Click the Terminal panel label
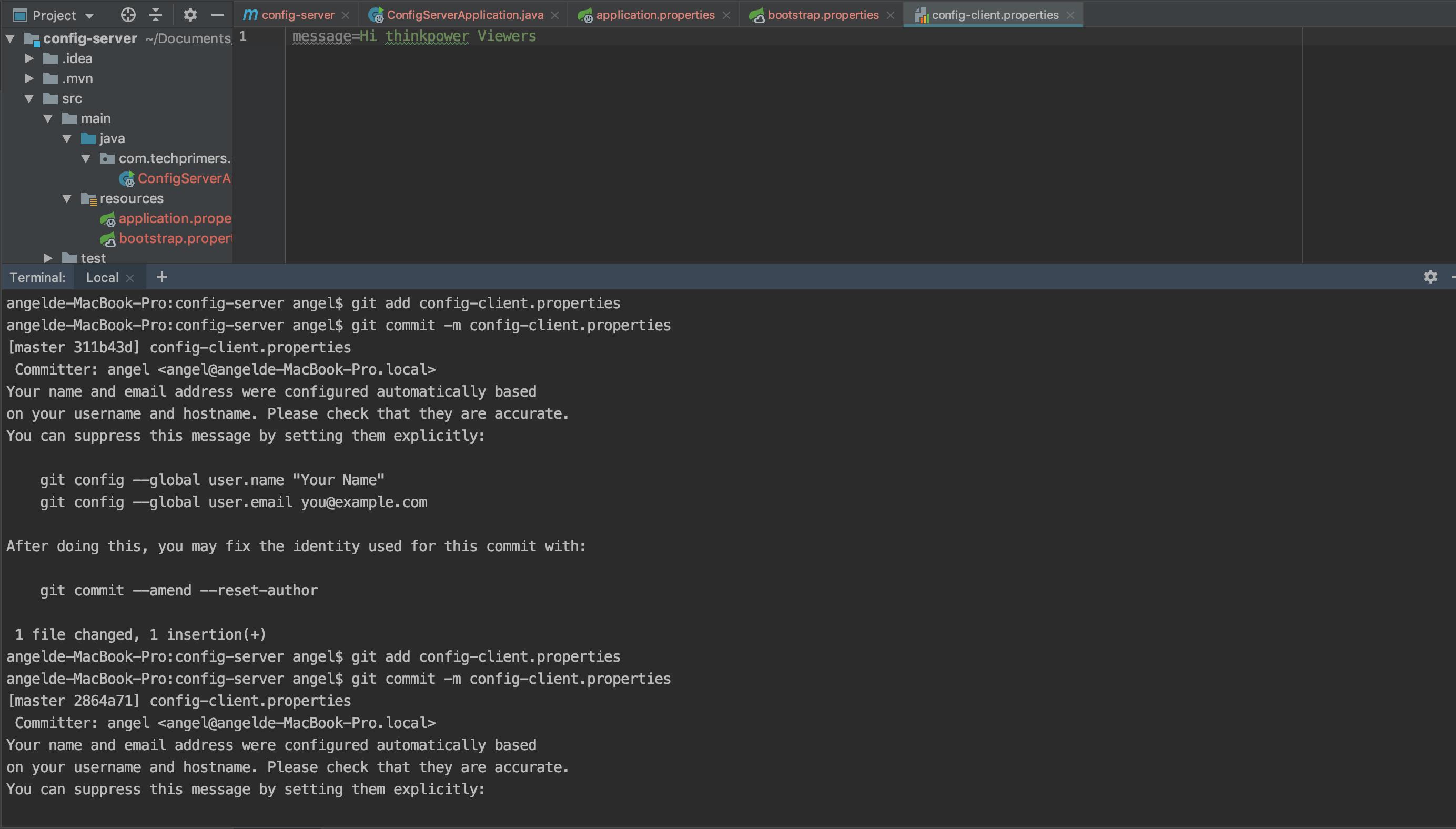 point(37,277)
